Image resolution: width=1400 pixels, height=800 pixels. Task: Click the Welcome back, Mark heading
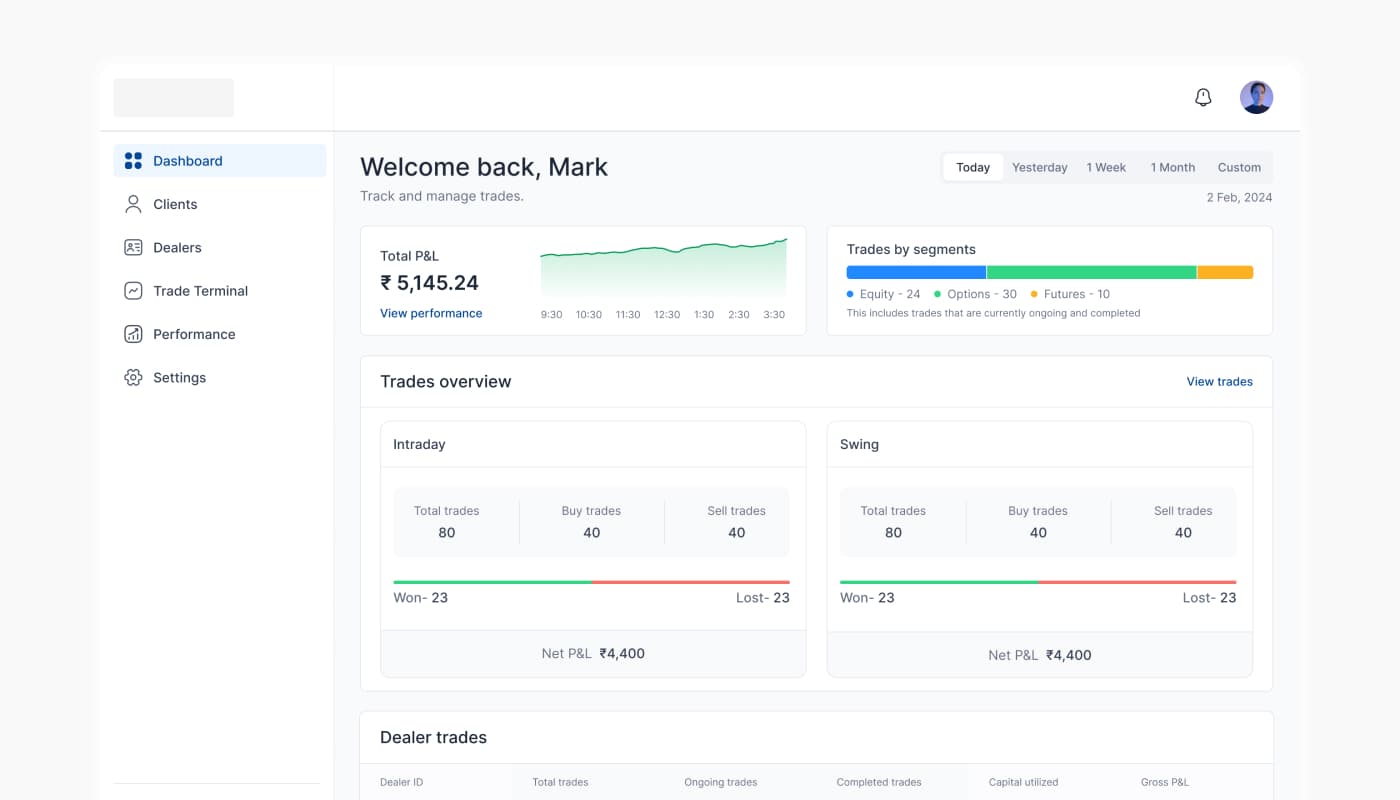tap(484, 167)
